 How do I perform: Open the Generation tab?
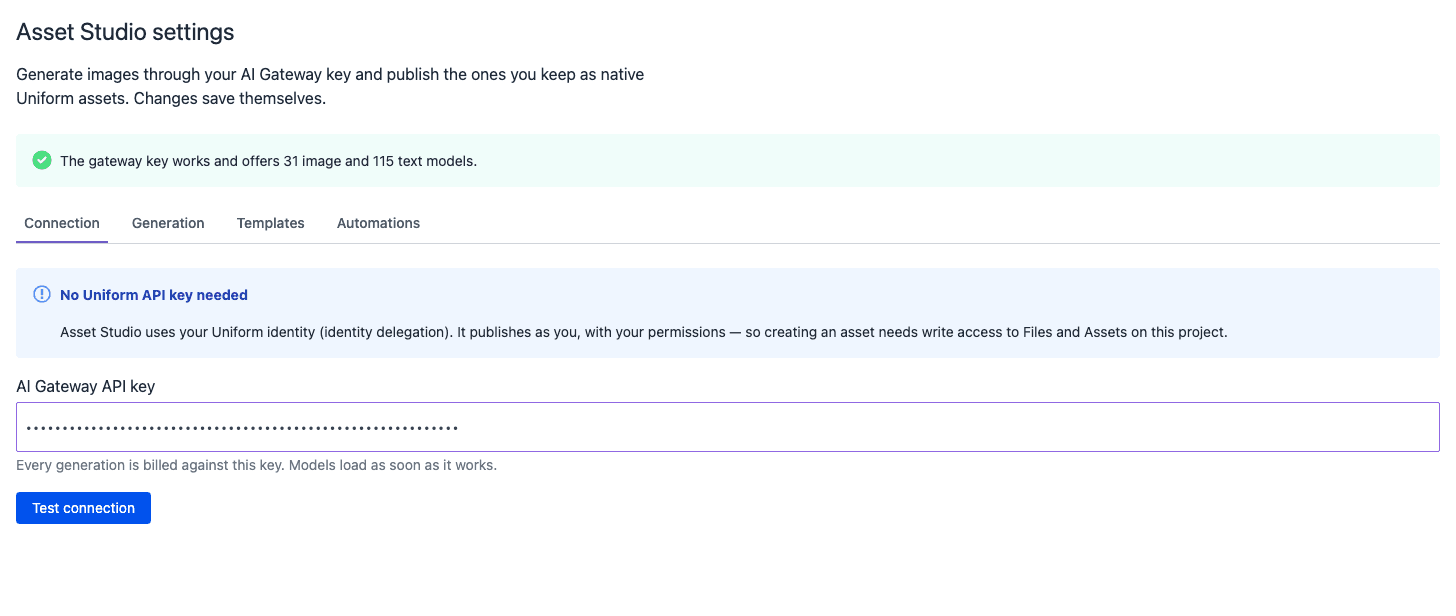coord(168,223)
